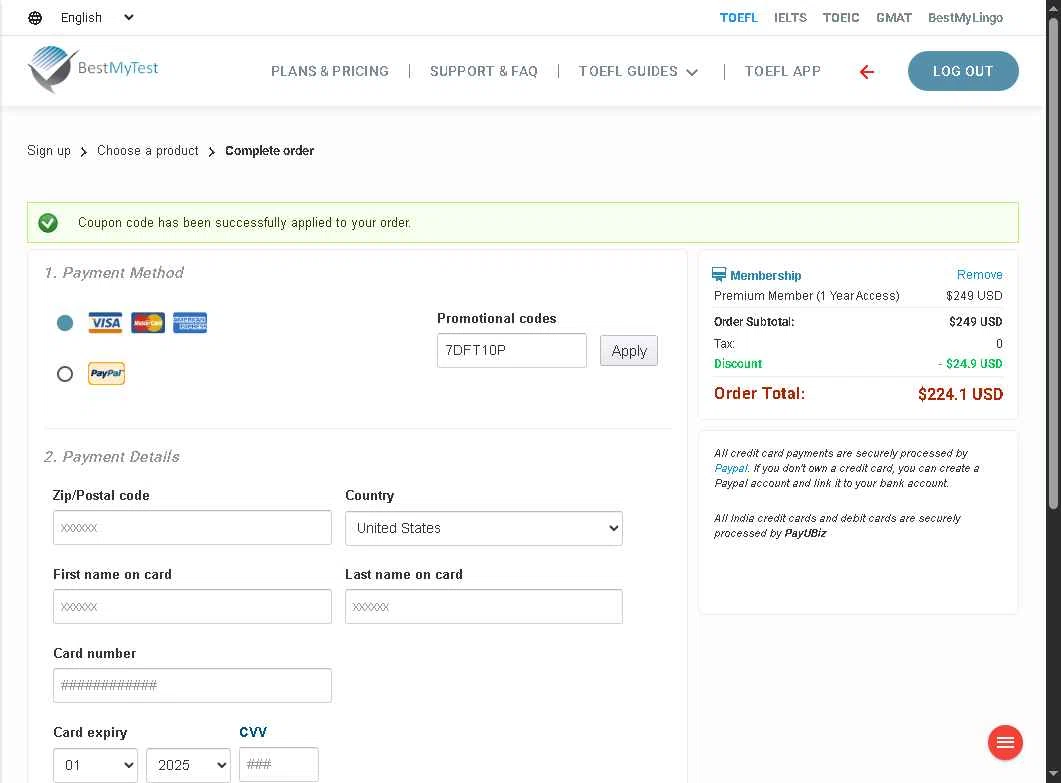Click the globe language icon
The height and width of the screenshot is (783, 1061).
click(35, 18)
